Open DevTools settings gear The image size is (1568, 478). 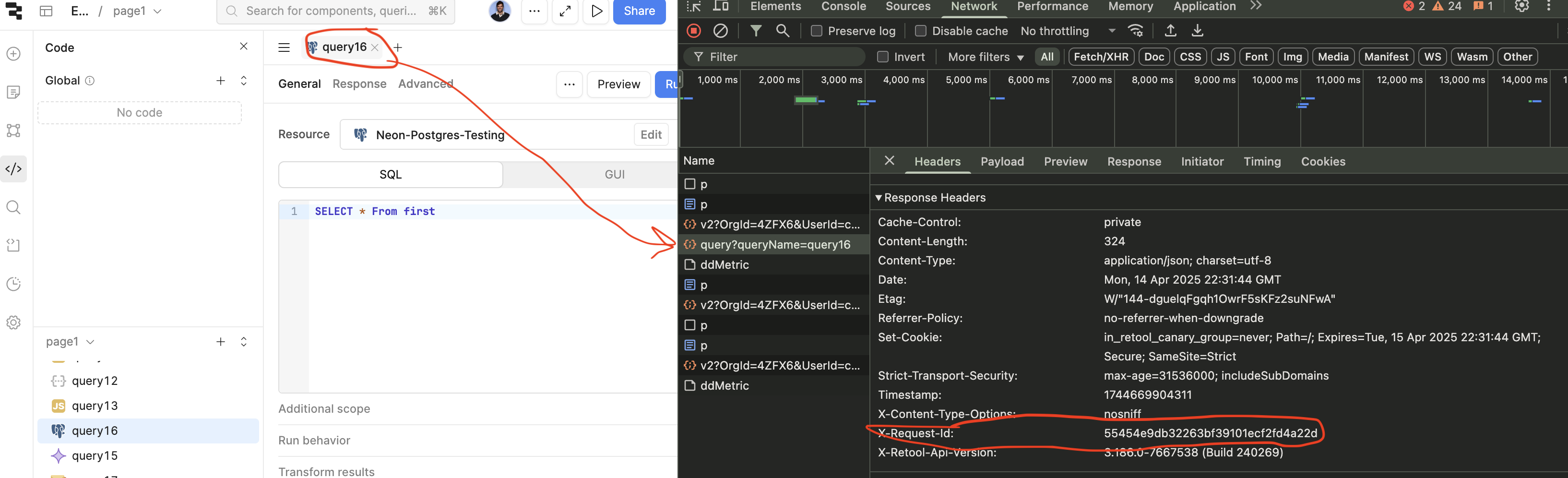(x=1522, y=6)
